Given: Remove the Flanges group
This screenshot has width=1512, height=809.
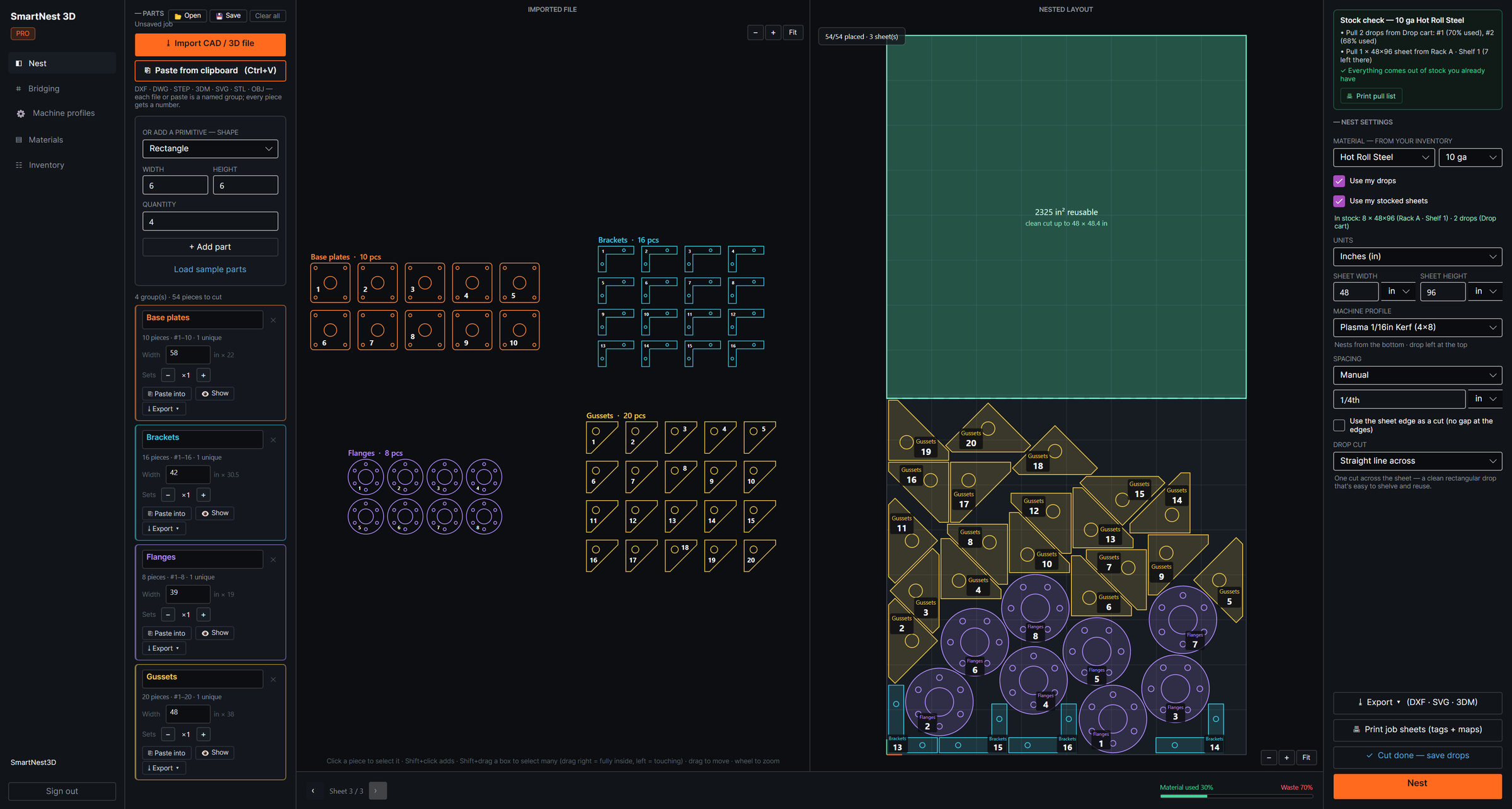Looking at the screenshot, I should (273, 560).
